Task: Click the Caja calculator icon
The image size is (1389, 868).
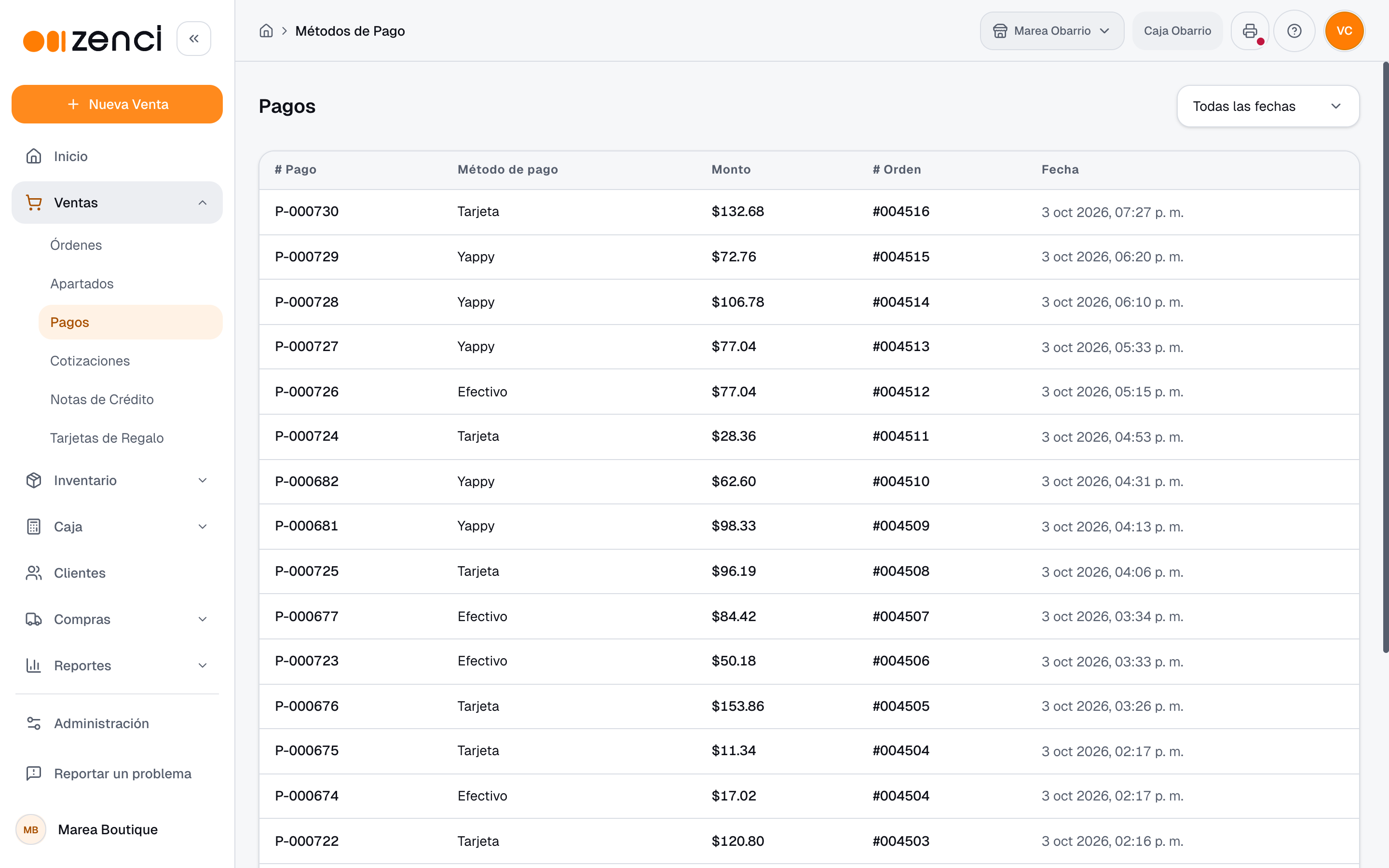Action: pos(34,527)
